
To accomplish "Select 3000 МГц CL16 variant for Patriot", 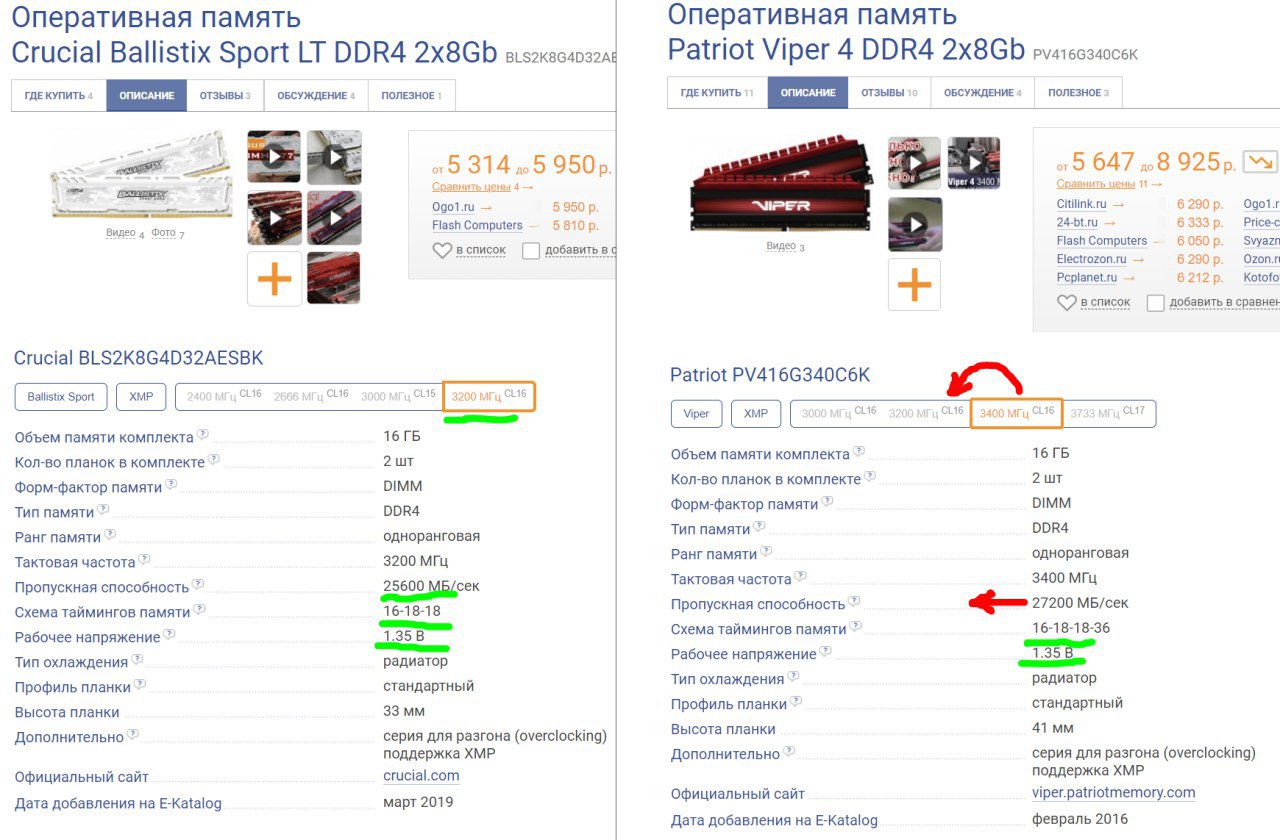I will pos(839,413).
